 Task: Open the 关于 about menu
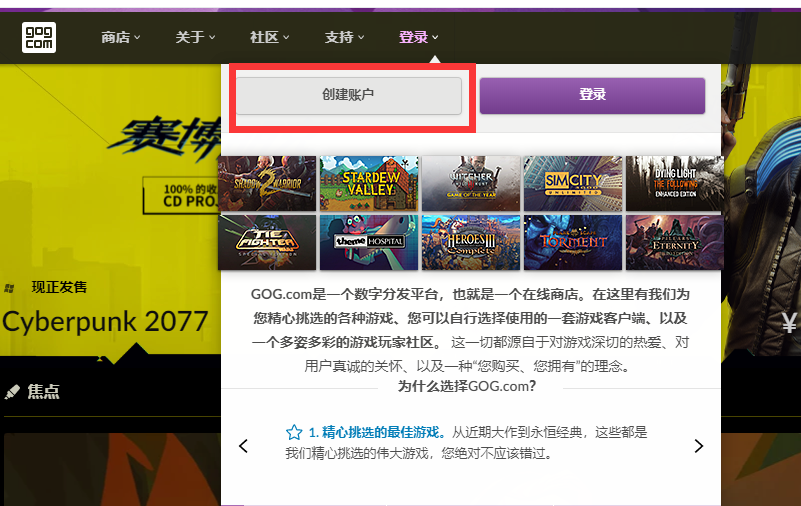click(195, 37)
